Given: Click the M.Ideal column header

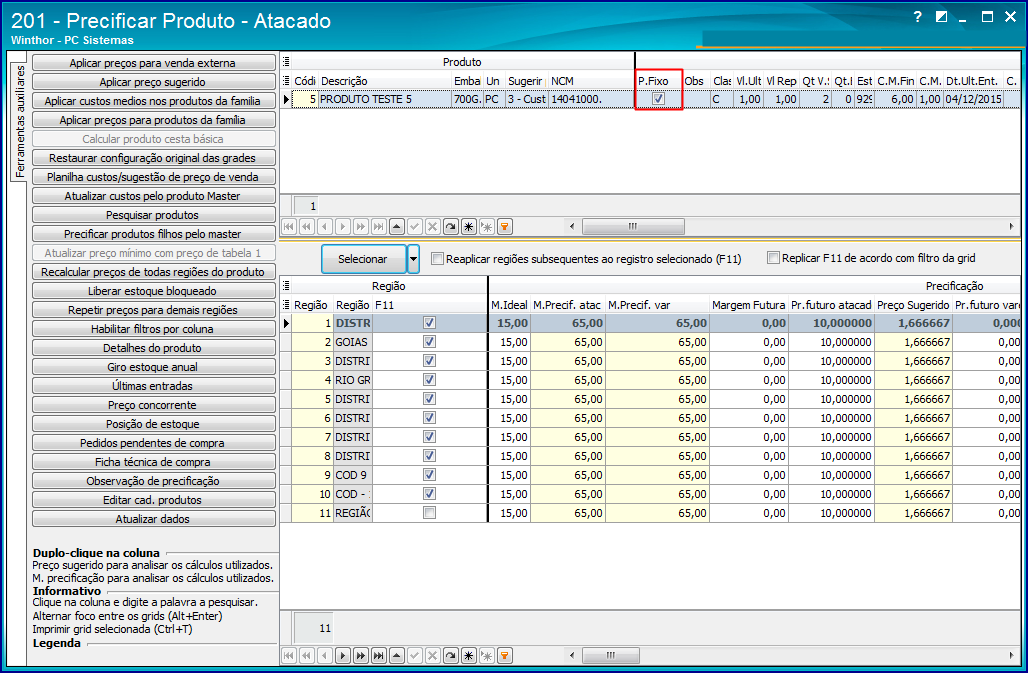Looking at the screenshot, I should point(509,305).
